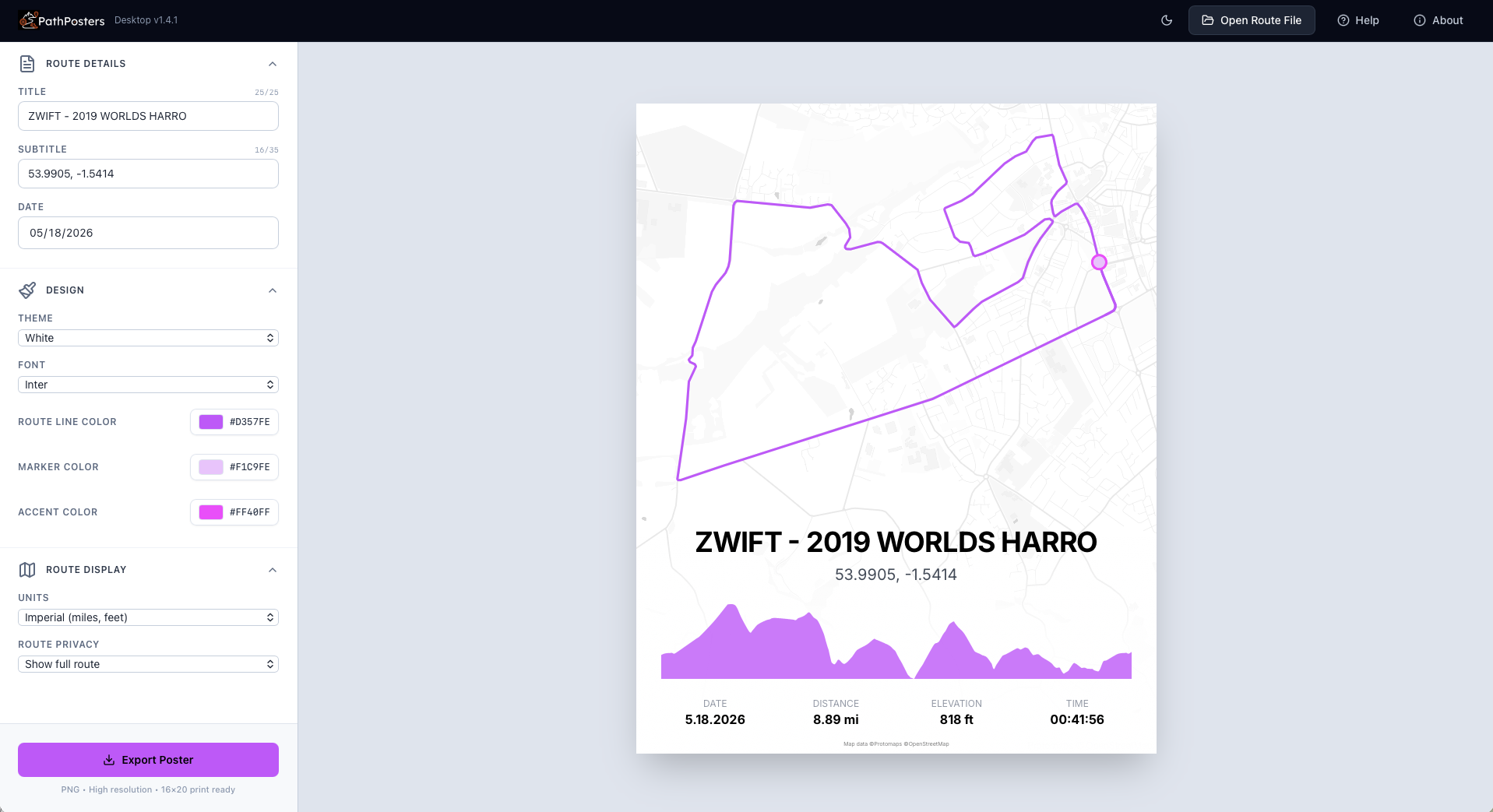The height and width of the screenshot is (812, 1493).
Task: Open the Theme dropdown
Action: click(x=148, y=338)
